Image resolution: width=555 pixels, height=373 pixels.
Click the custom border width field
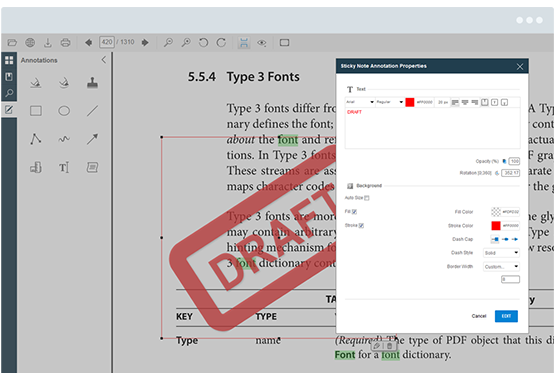point(510,280)
